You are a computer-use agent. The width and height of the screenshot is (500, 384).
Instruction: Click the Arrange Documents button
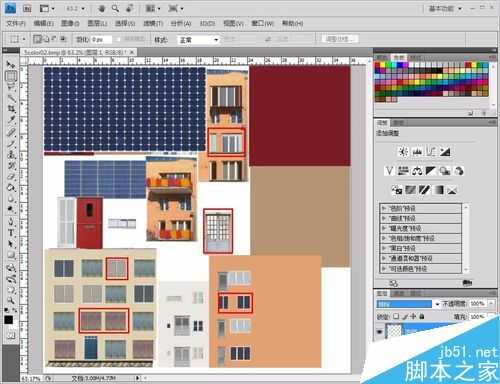tap(152, 8)
